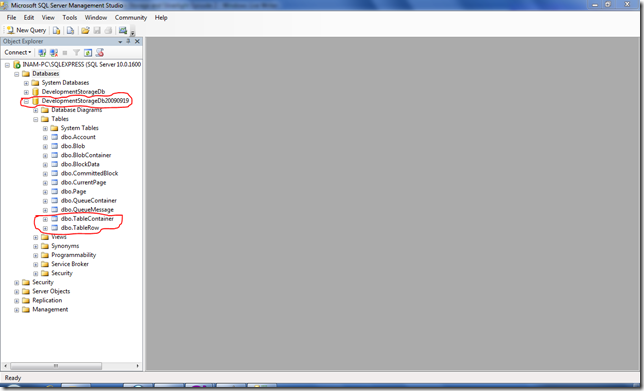Open the Window menu

(96, 18)
